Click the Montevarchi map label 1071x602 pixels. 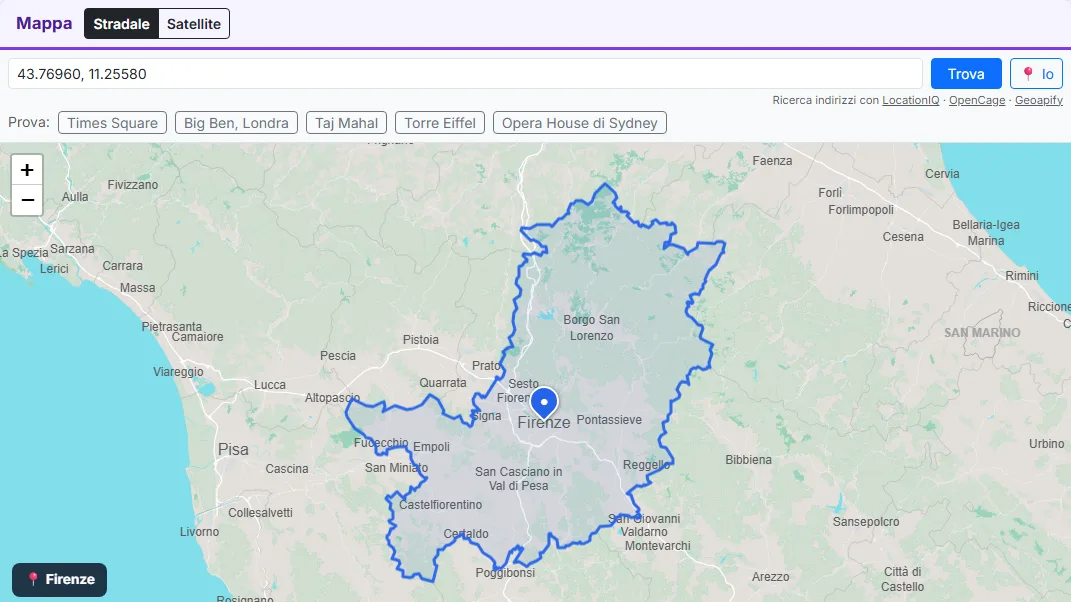658,545
